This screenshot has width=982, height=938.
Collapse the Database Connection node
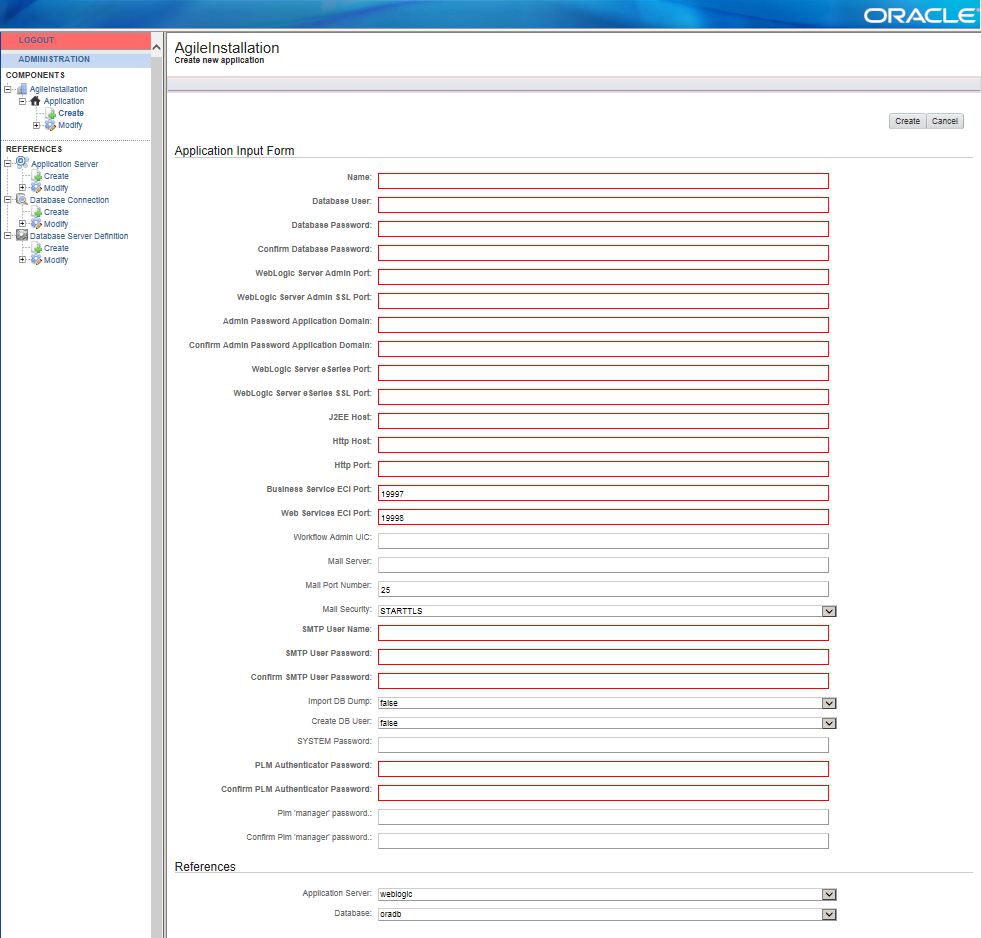tap(8, 200)
